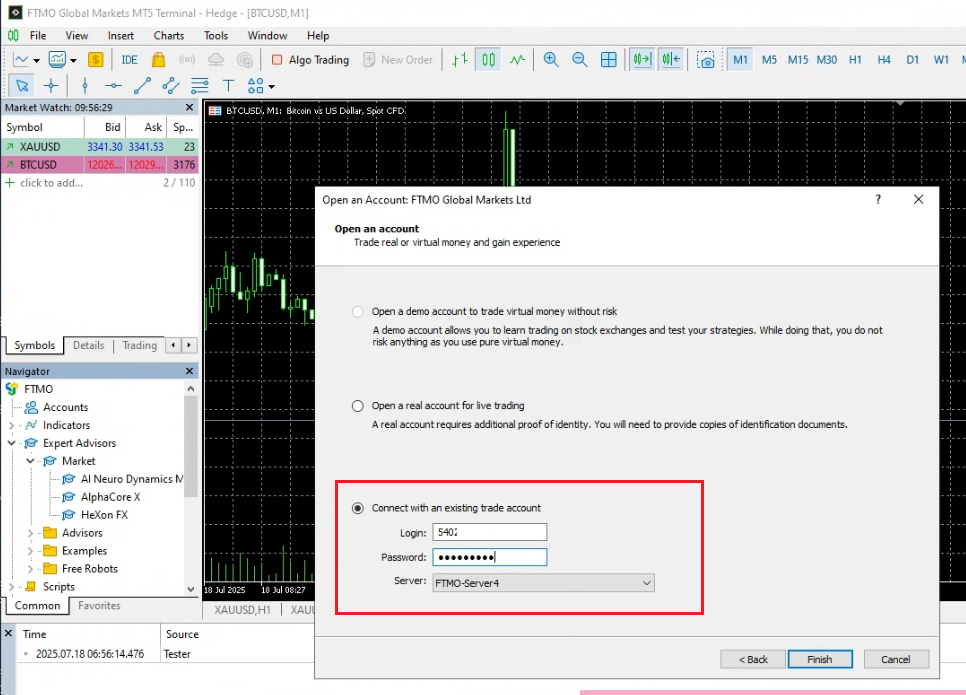Click the Password input field

pos(490,557)
